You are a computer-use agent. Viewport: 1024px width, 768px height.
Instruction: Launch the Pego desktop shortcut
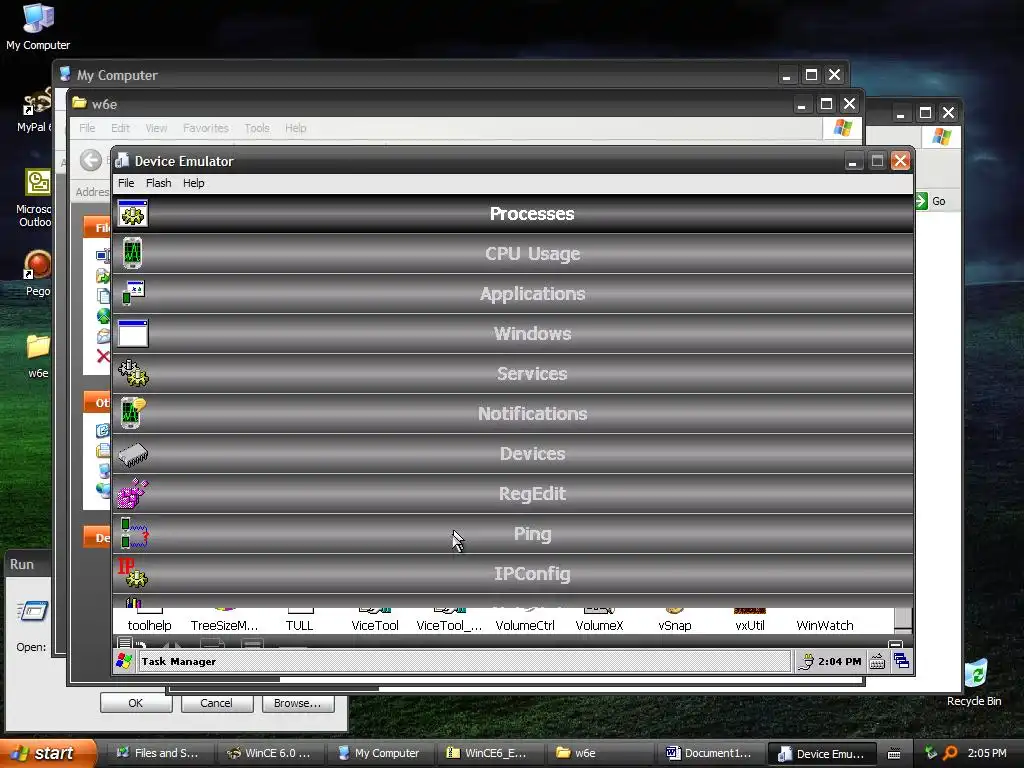[x=38, y=274]
